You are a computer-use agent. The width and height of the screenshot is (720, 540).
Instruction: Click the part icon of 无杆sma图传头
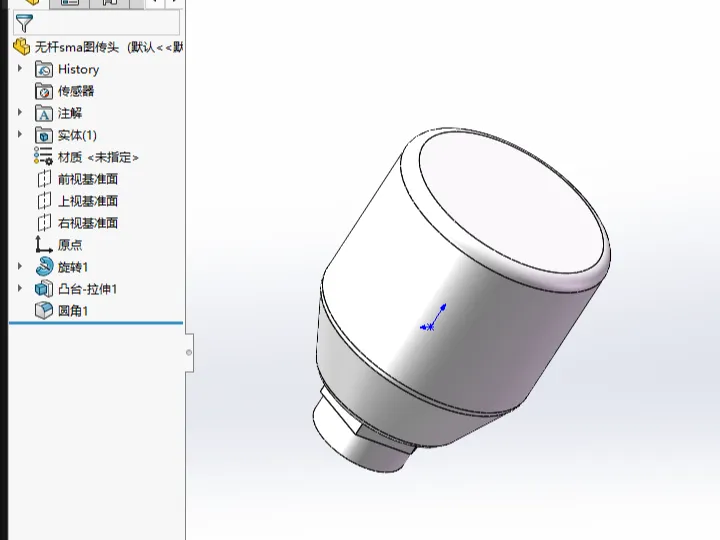click(22, 46)
